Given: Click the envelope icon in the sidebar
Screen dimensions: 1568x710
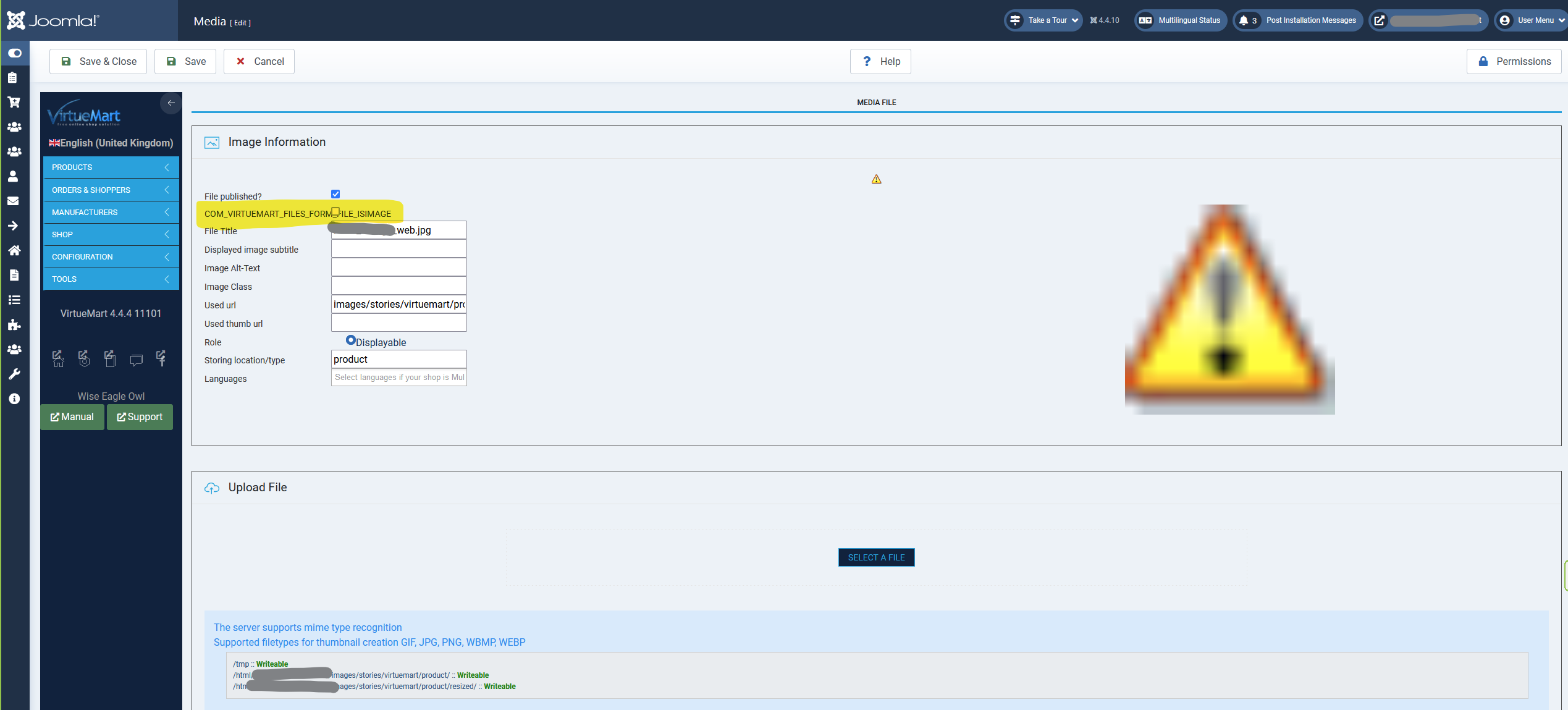Looking at the screenshot, I should point(14,201).
